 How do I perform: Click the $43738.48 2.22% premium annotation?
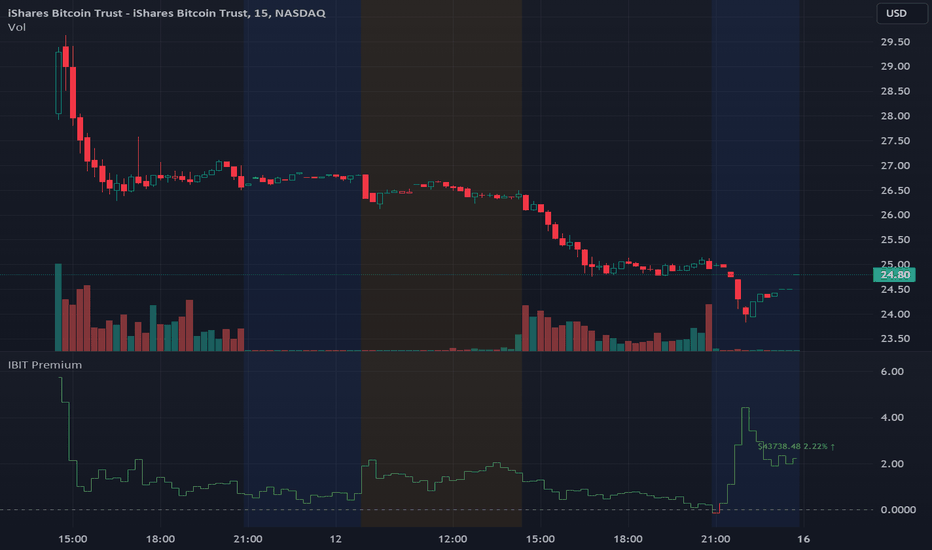click(x=796, y=447)
